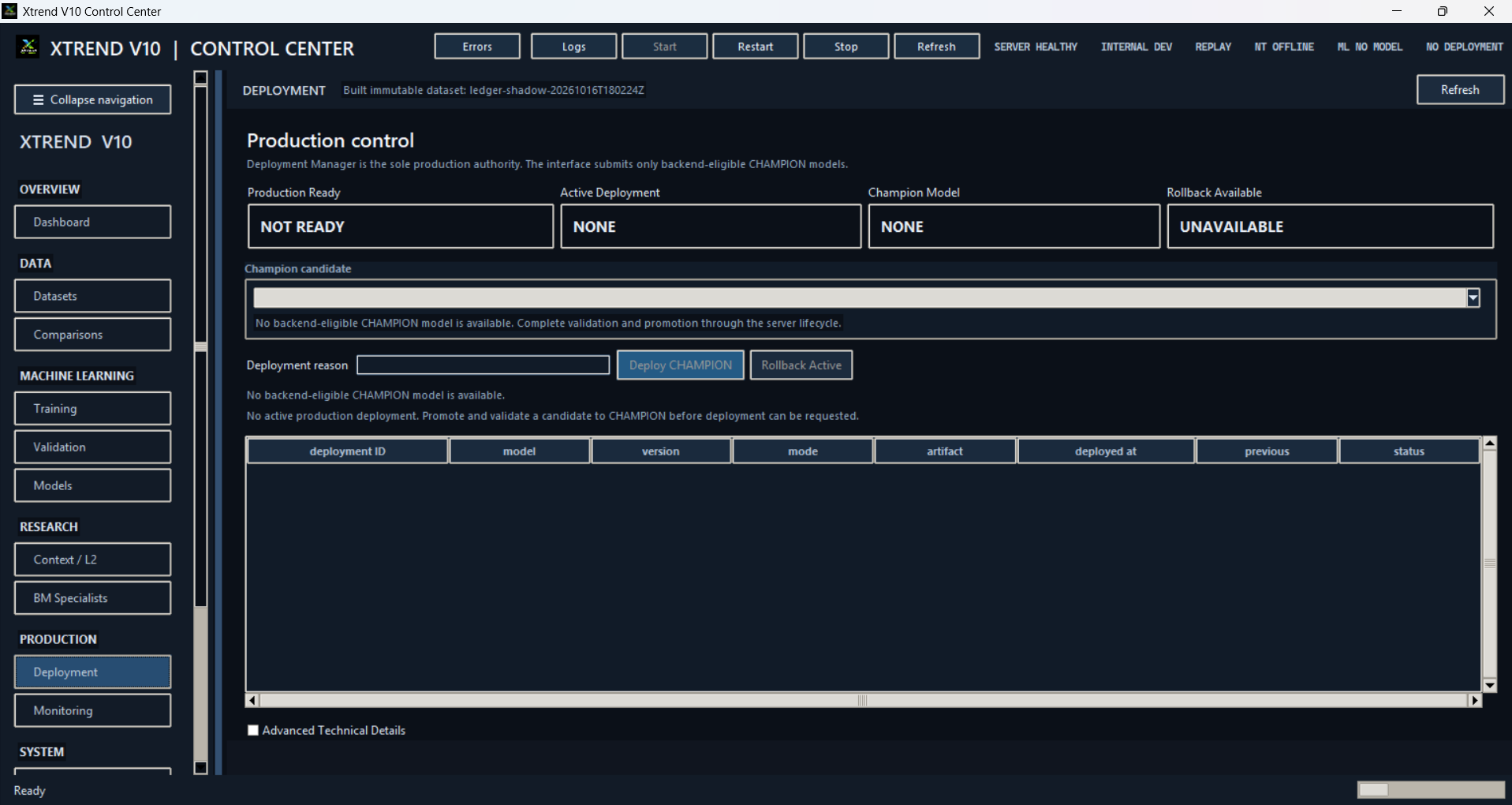1512x805 pixels.
Task: Focus the Deployment reason input field
Action: pyautogui.click(x=483, y=365)
